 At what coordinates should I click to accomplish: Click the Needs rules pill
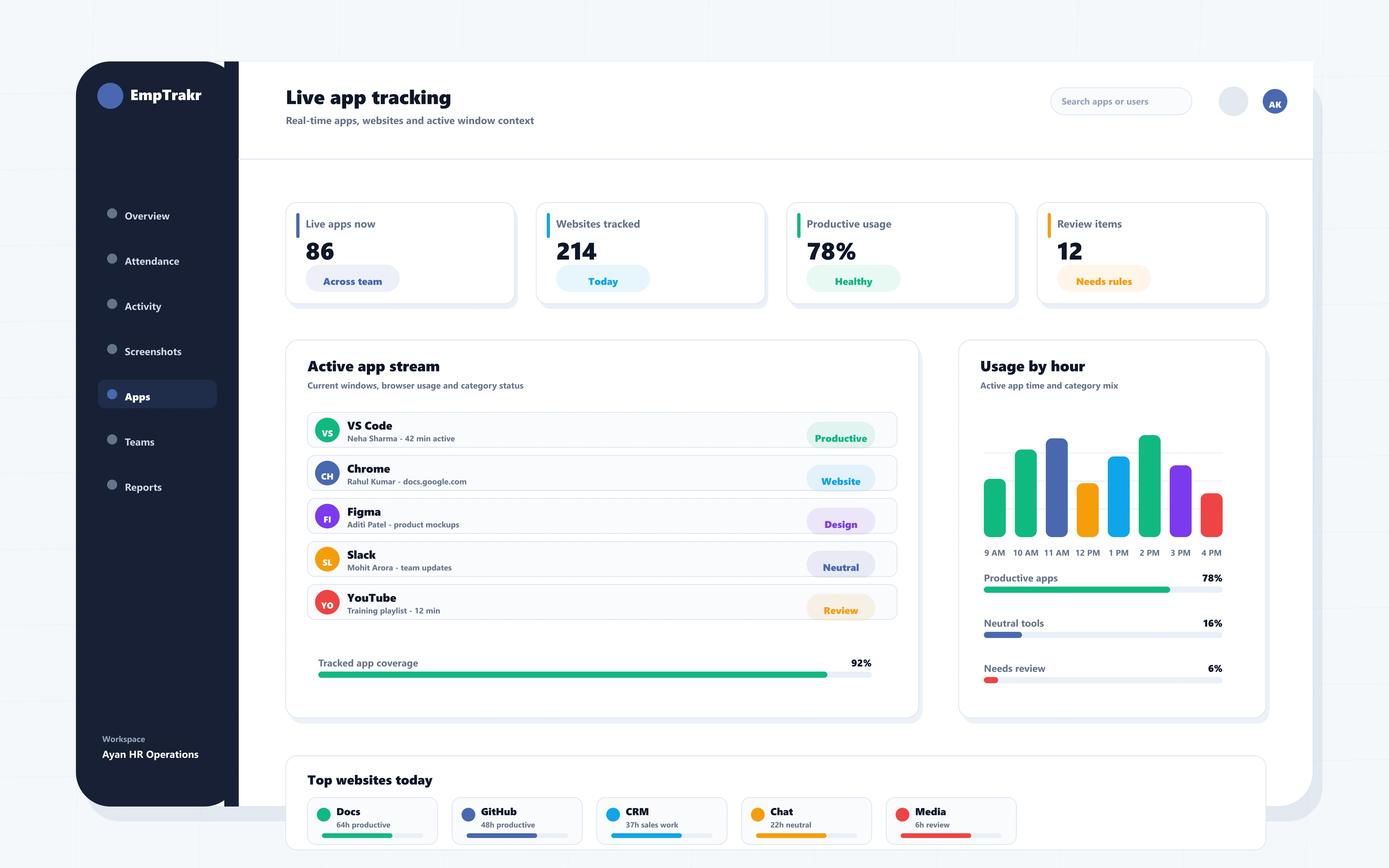pyautogui.click(x=1104, y=279)
